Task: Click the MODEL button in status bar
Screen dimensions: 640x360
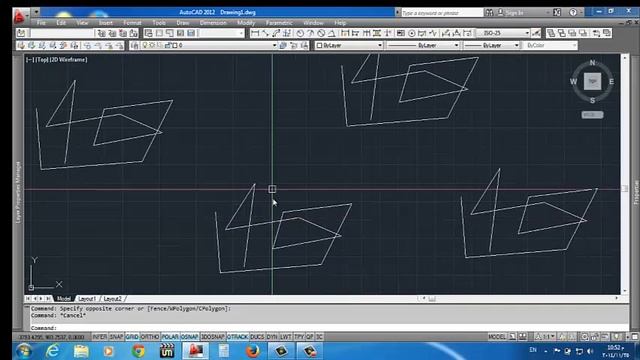Action: click(x=497, y=337)
